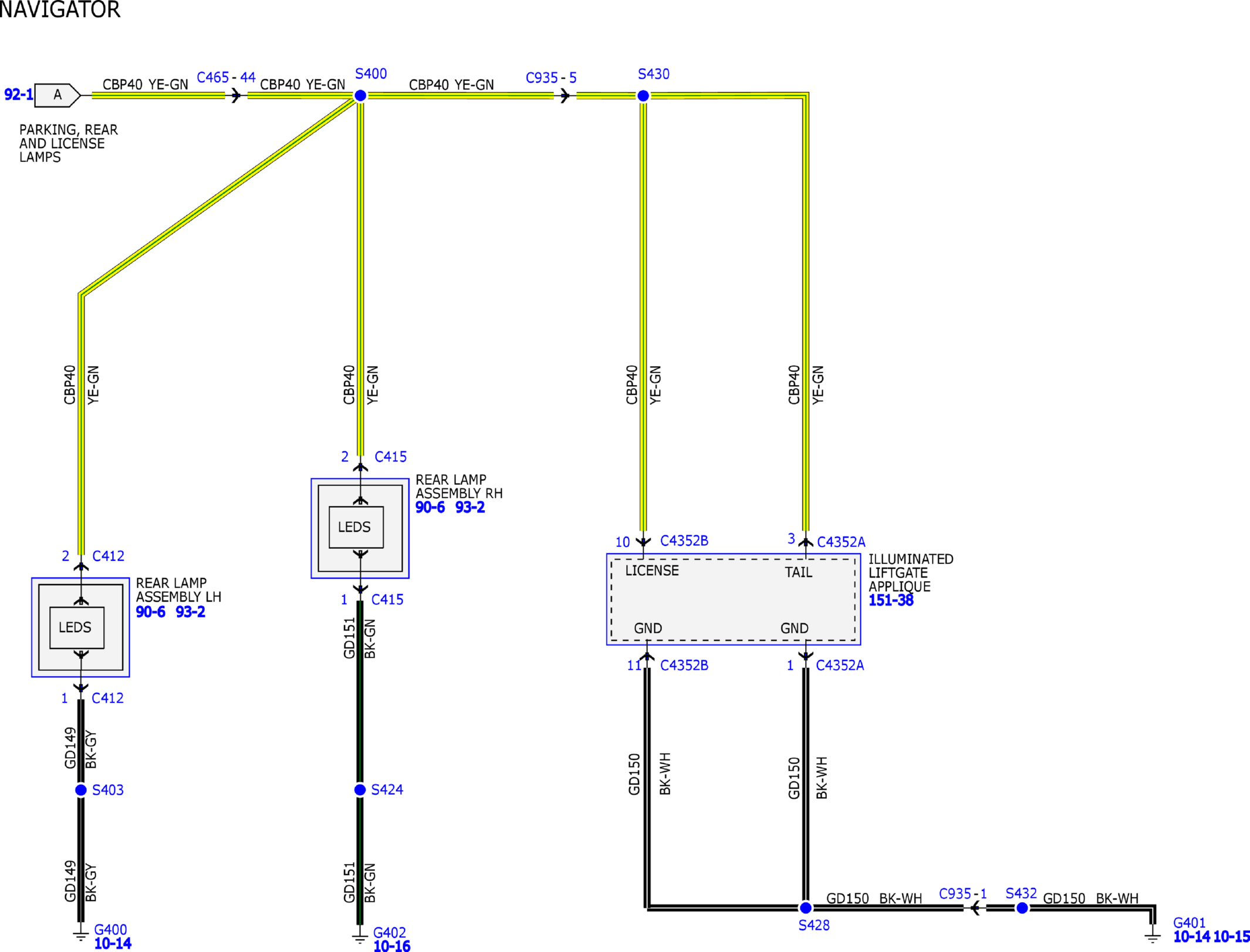1250x952 pixels.
Task: Select the S428 splice label
Action: tap(814, 926)
